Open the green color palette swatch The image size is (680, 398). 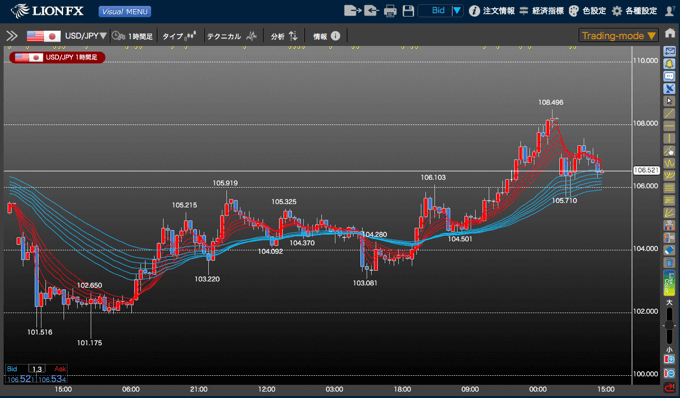click(x=669, y=283)
